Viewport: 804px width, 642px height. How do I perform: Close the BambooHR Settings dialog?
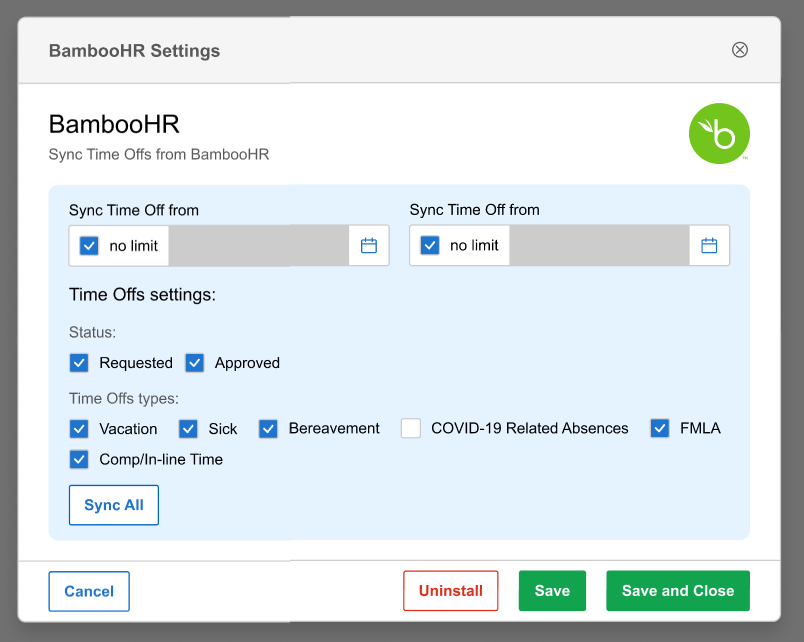(x=740, y=50)
